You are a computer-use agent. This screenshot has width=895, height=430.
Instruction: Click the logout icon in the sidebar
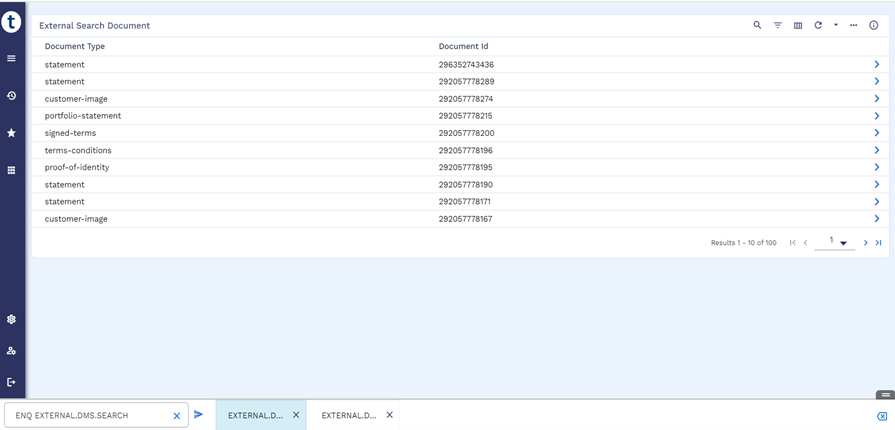point(12,382)
